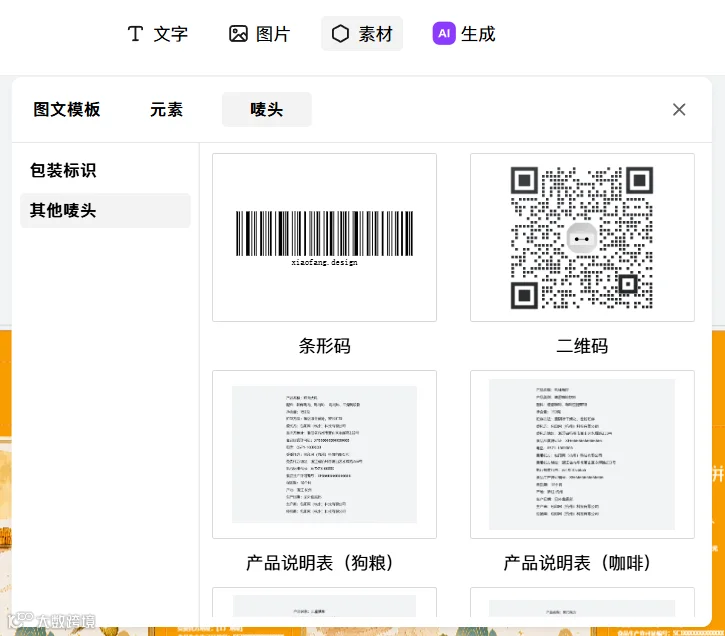Click the 条形码 label text
725x636 pixels.
click(x=324, y=346)
